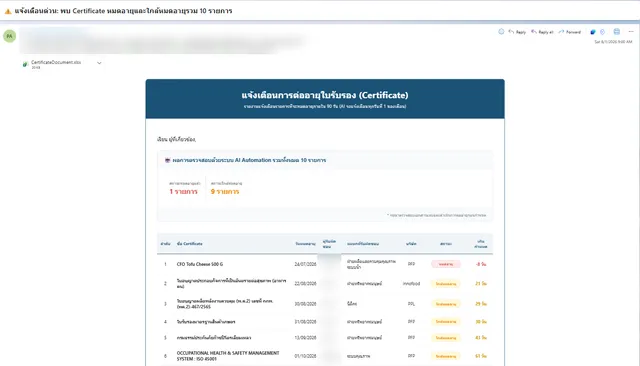Click the yellow status badge in Innofood row

point(446,283)
